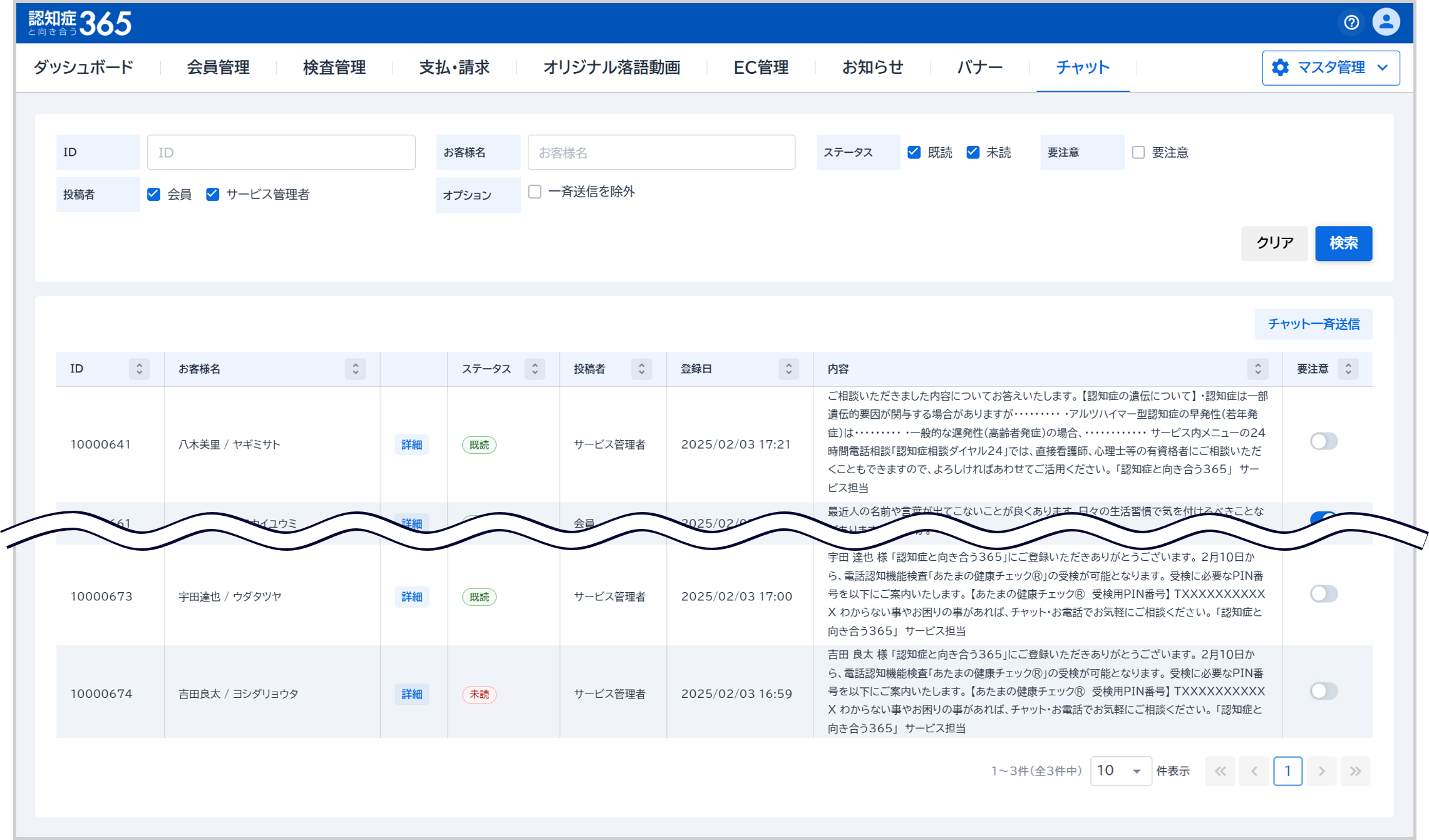
Task: Focus the お客様名 search input field
Action: 661,152
